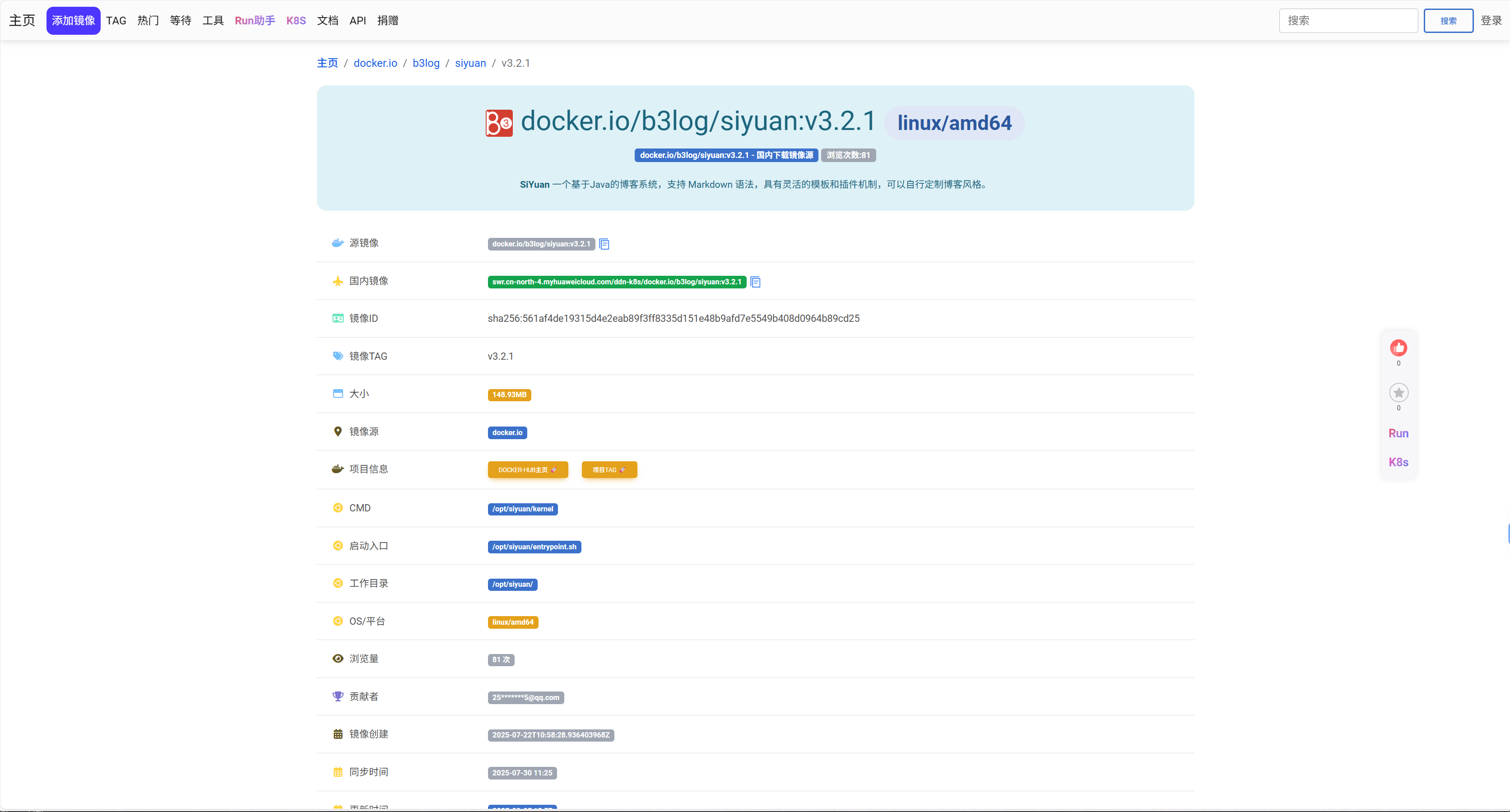
Task: Follow the siyuan breadcrumb link
Action: [x=470, y=63]
